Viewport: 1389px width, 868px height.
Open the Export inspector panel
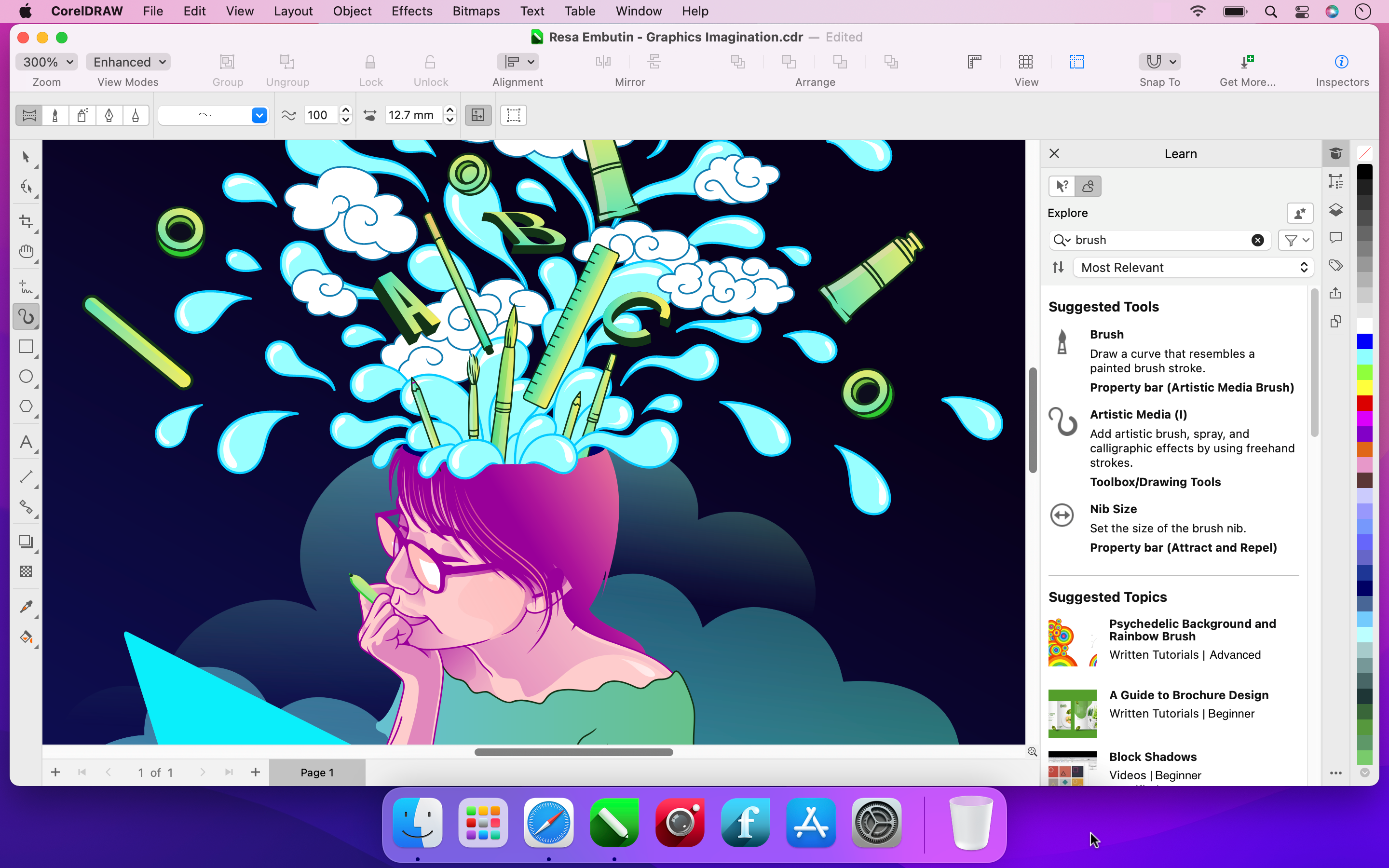point(1336,293)
